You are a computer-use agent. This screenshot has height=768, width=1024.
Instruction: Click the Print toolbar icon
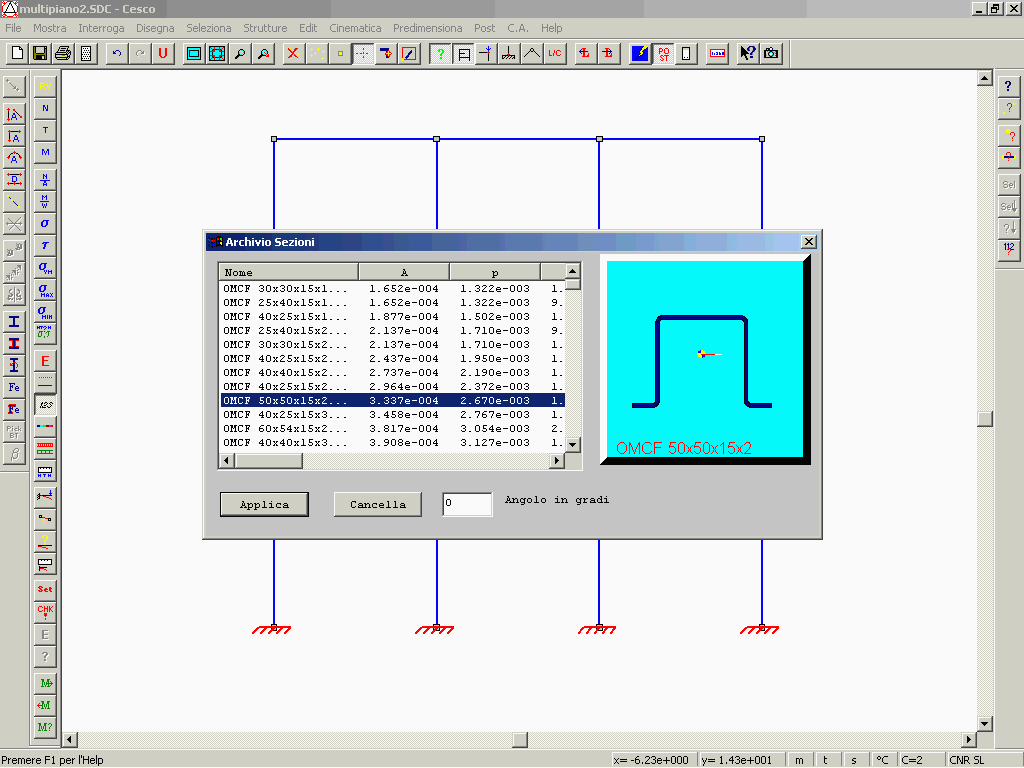[63, 54]
